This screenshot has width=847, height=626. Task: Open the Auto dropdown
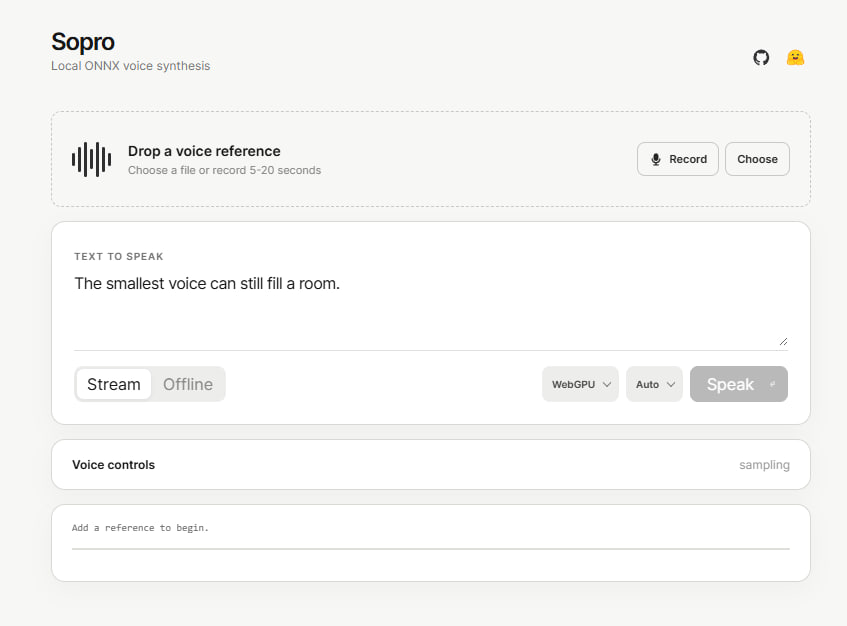654,384
